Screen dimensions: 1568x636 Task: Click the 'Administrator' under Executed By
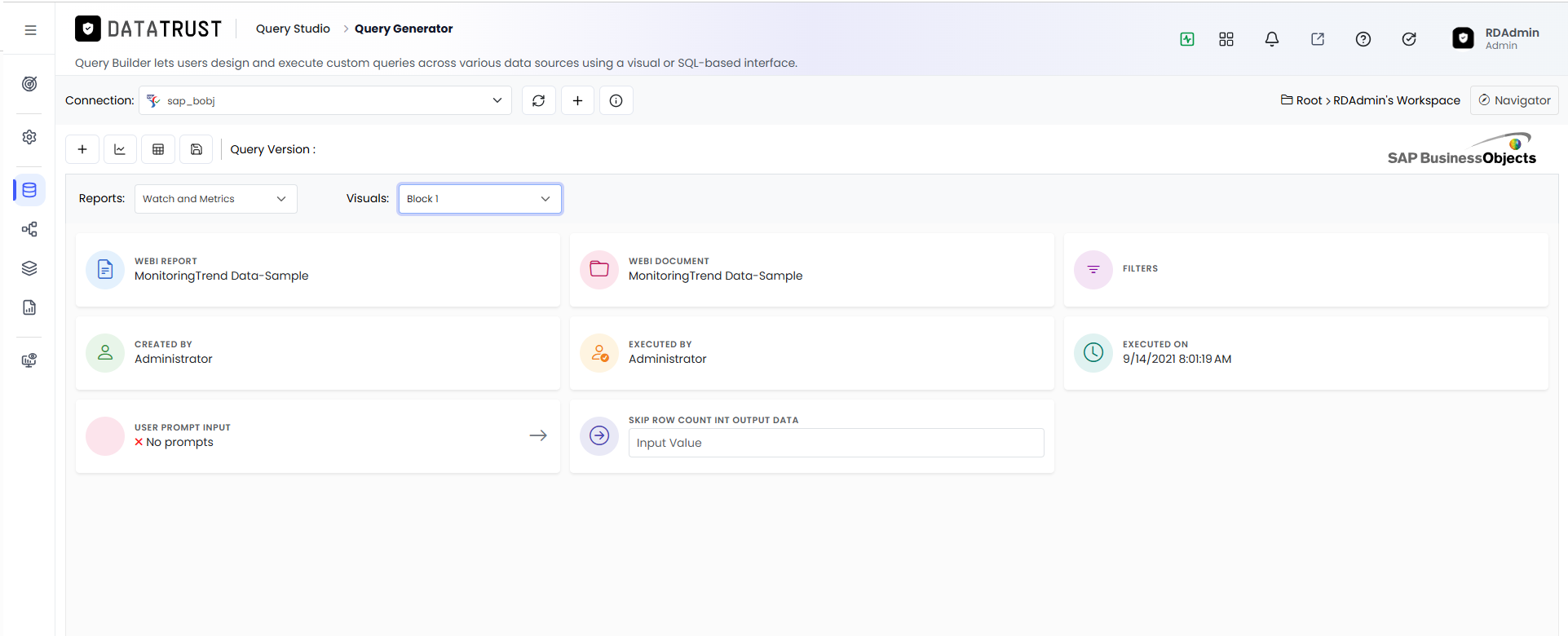click(x=667, y=359)
